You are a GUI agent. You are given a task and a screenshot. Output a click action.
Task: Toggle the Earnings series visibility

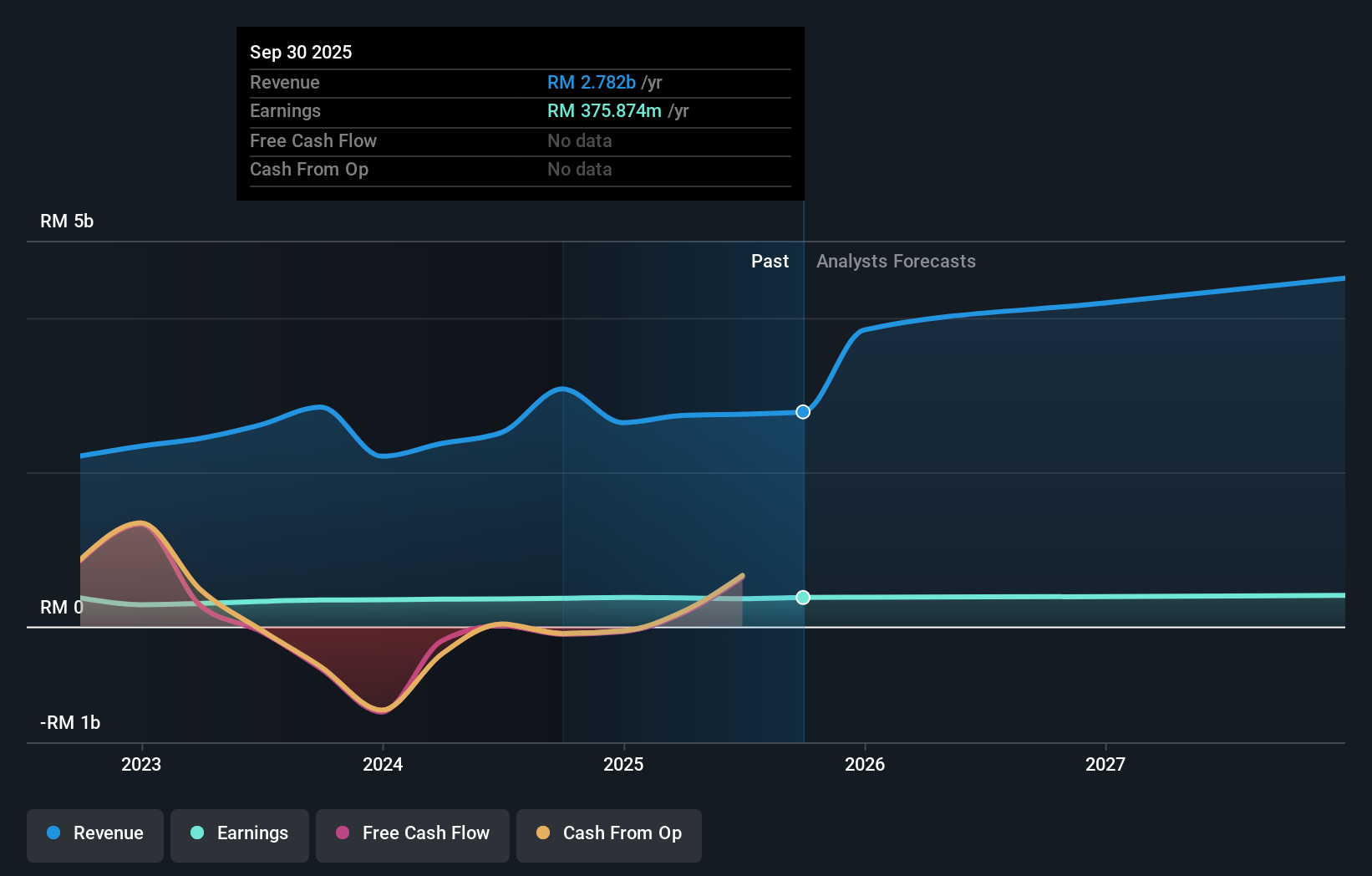point(239,833)
